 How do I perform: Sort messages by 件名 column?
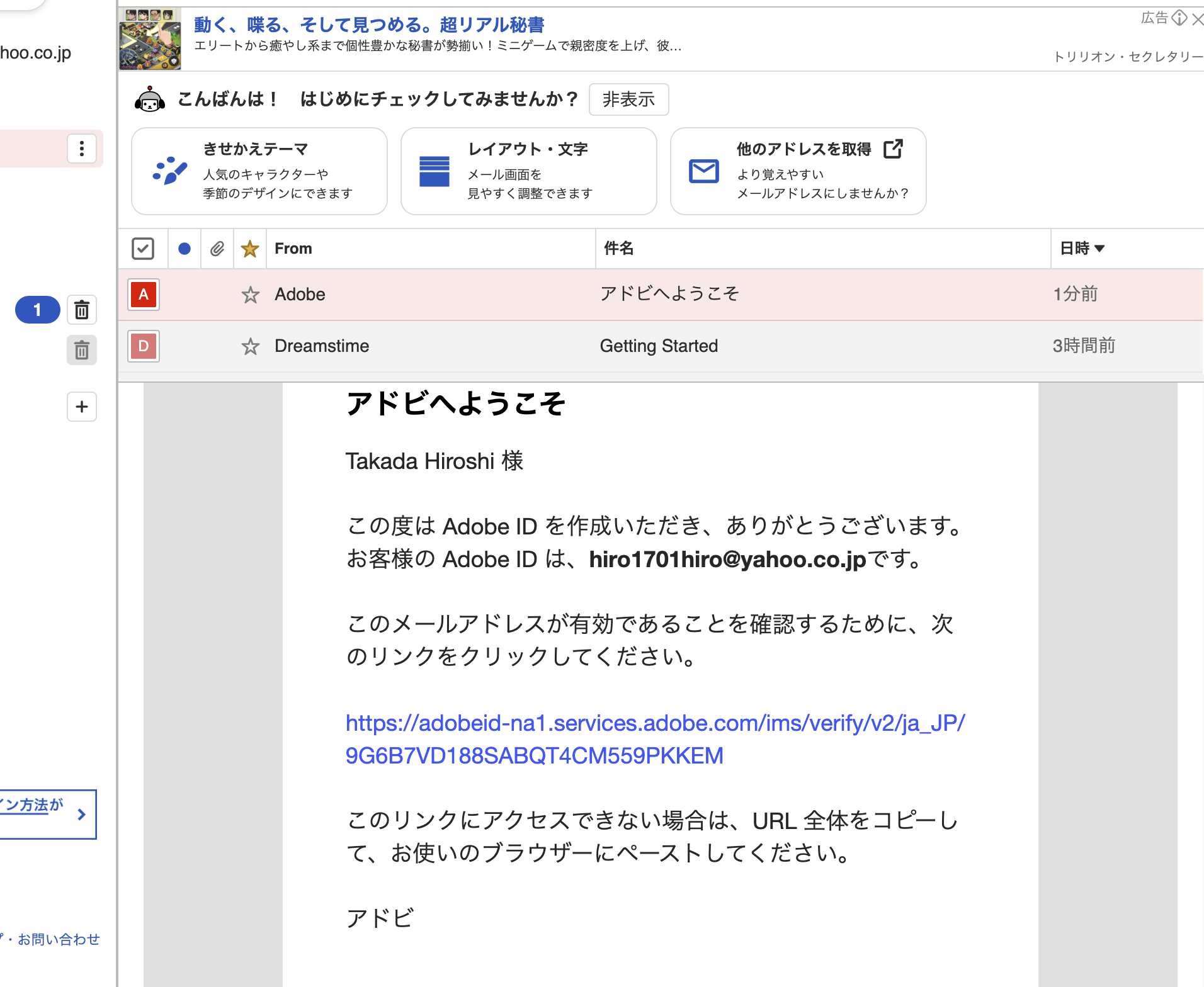pos(618,249)
